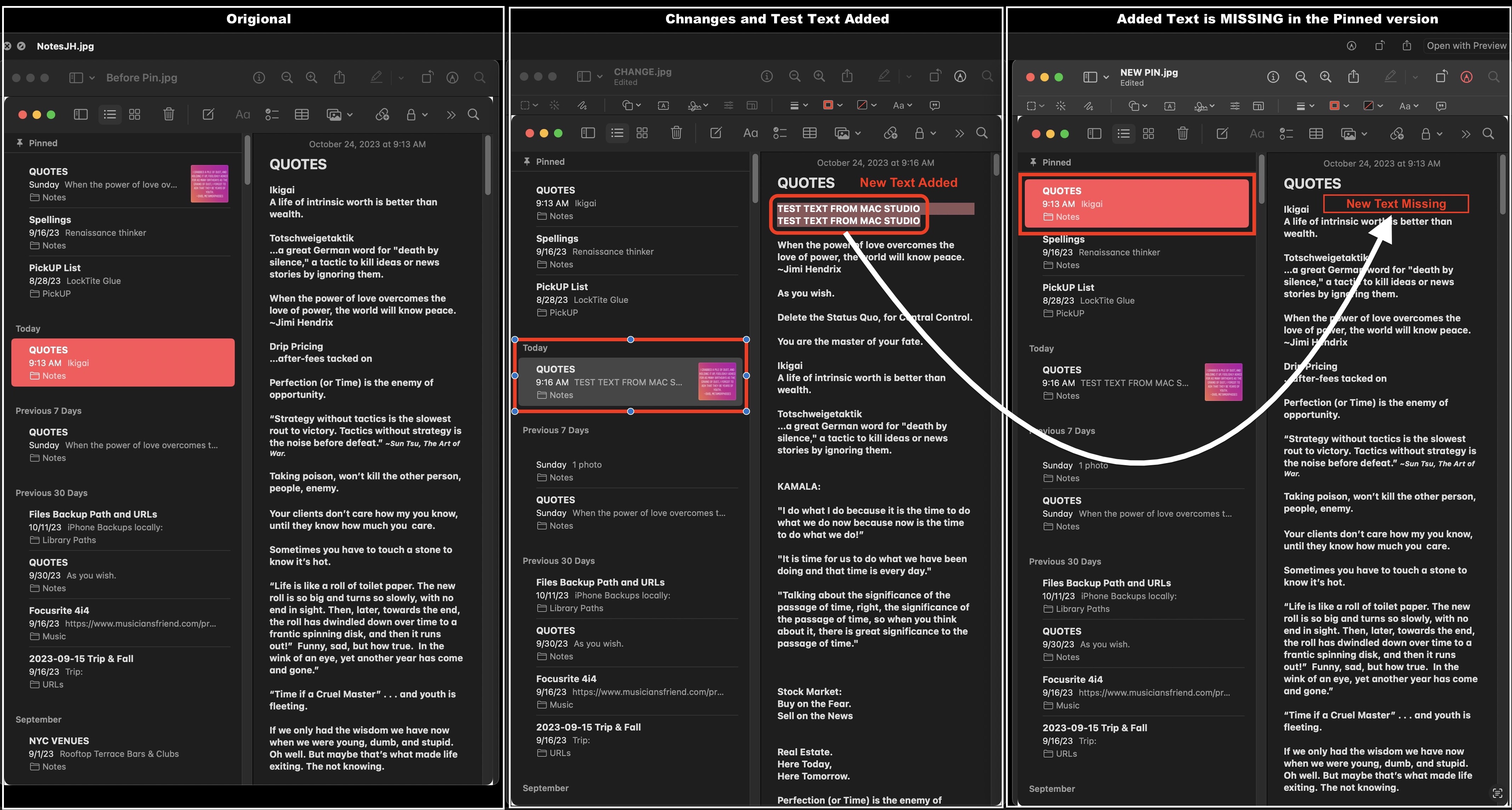Image resolution: width=1512 pixels, height=810 pixels.
Task: Zoom in using magnifier in NEW PIN.jpg window
Action: pos(1325,77)
